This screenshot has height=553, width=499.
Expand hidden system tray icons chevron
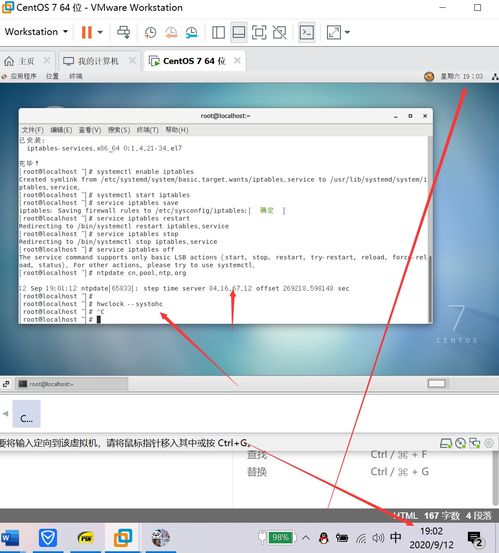pos(306,538)
